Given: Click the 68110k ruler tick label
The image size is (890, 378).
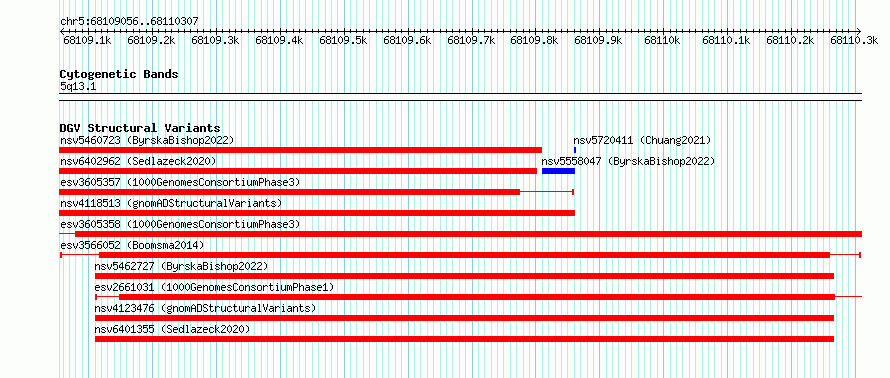Looking at the screenshot, I should (662, 40).
